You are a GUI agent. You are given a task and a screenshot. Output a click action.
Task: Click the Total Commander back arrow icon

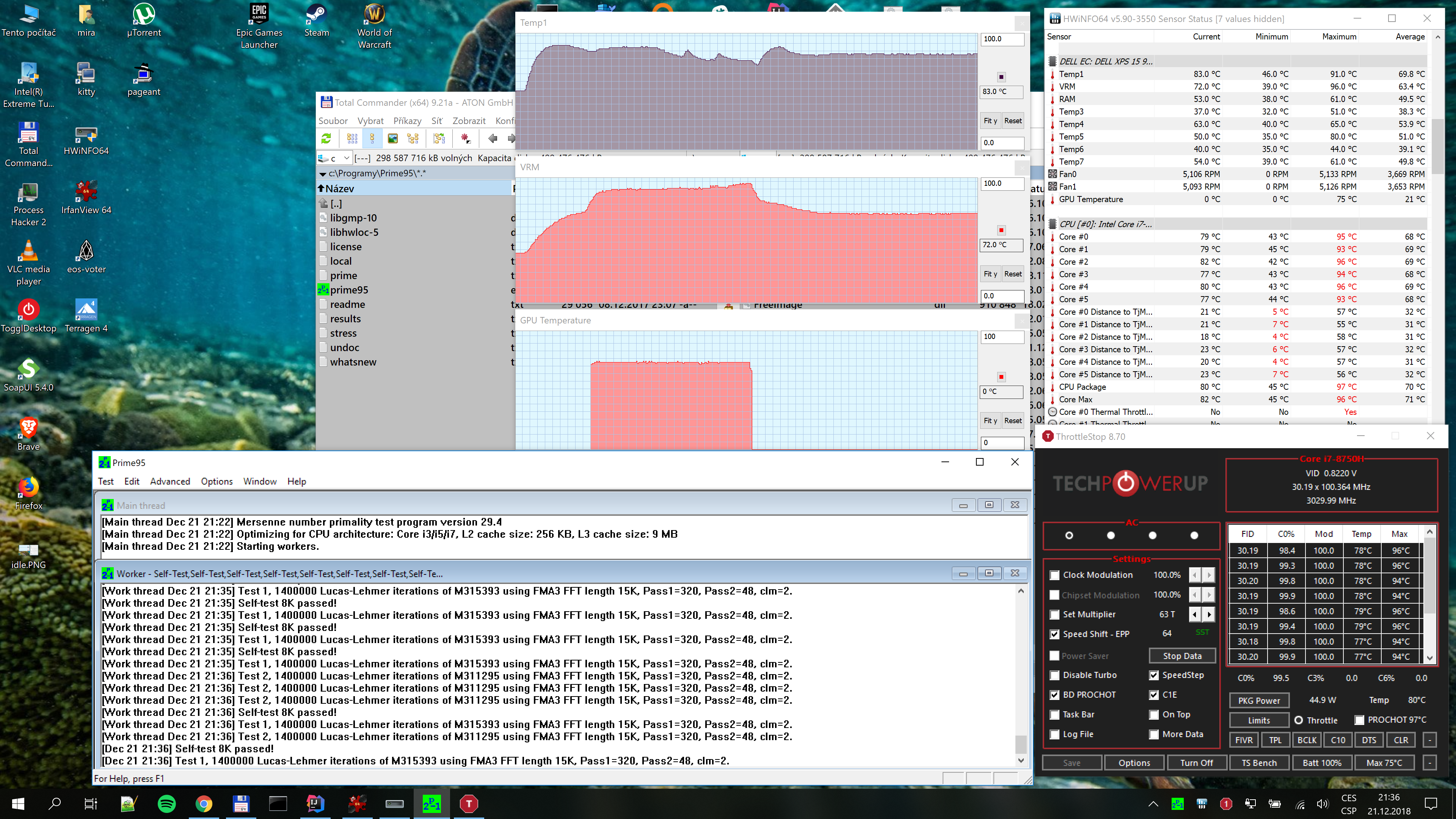pyautogui.click(x=492, y=138)
